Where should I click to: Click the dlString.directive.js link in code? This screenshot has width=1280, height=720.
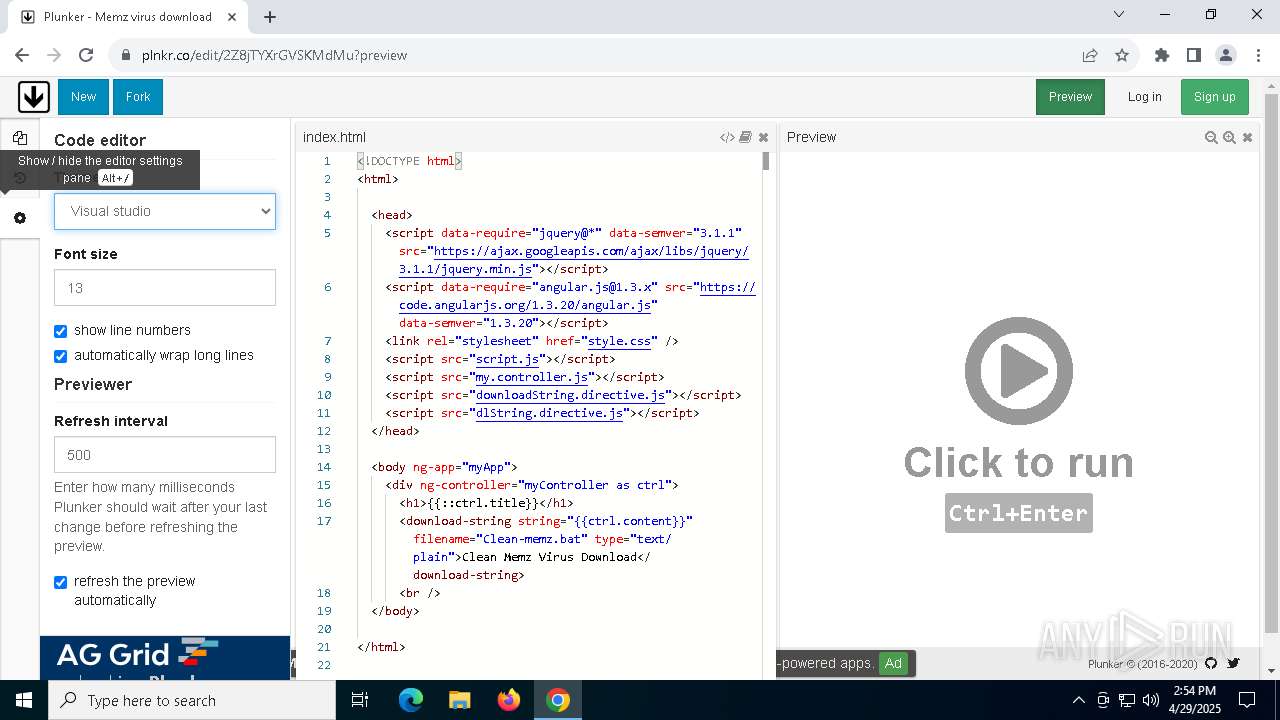tap(550, 413)
